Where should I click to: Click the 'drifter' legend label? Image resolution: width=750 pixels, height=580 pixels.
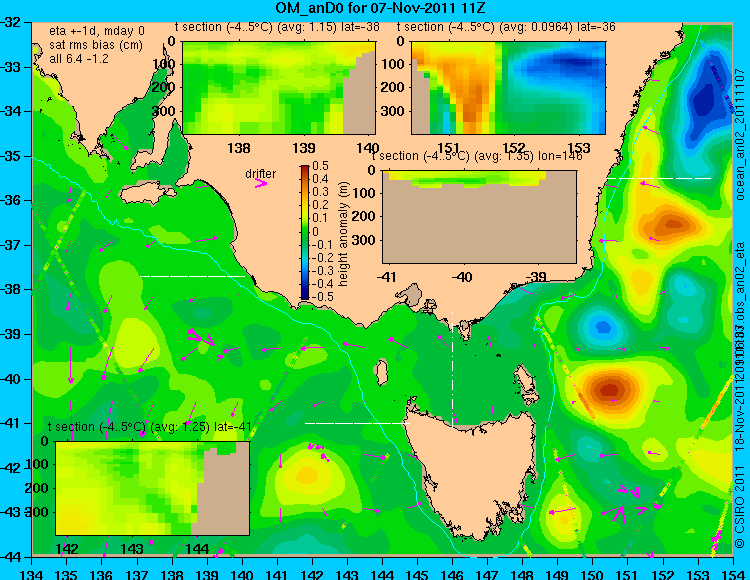(261, 174)
